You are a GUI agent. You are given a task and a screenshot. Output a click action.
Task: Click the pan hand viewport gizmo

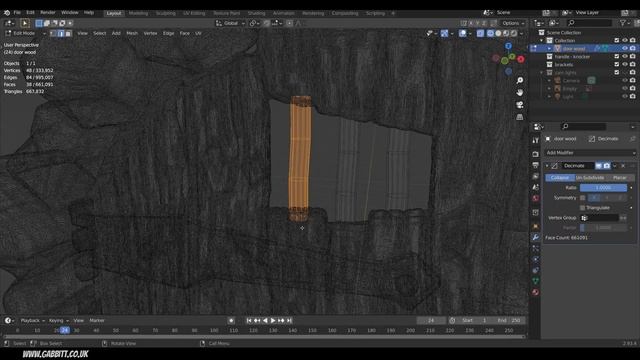tap(520, 93)
